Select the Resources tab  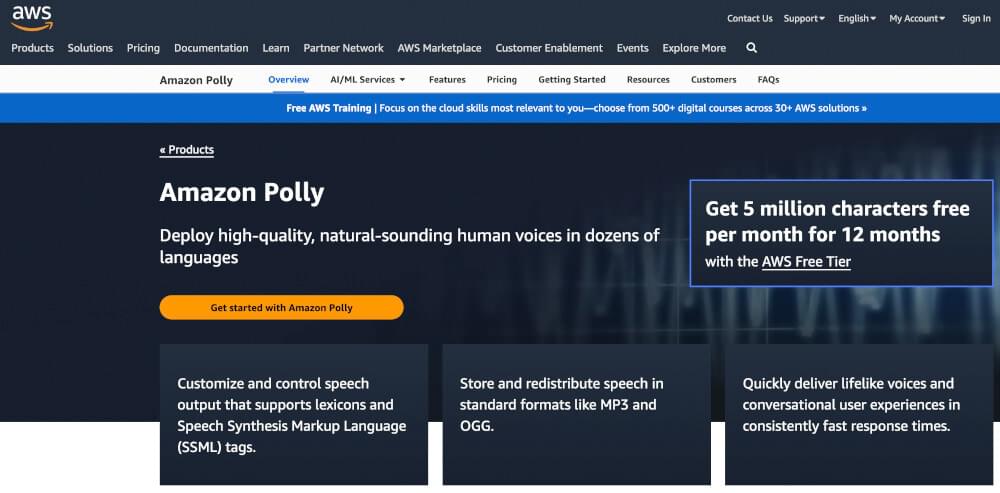(648, 80)
